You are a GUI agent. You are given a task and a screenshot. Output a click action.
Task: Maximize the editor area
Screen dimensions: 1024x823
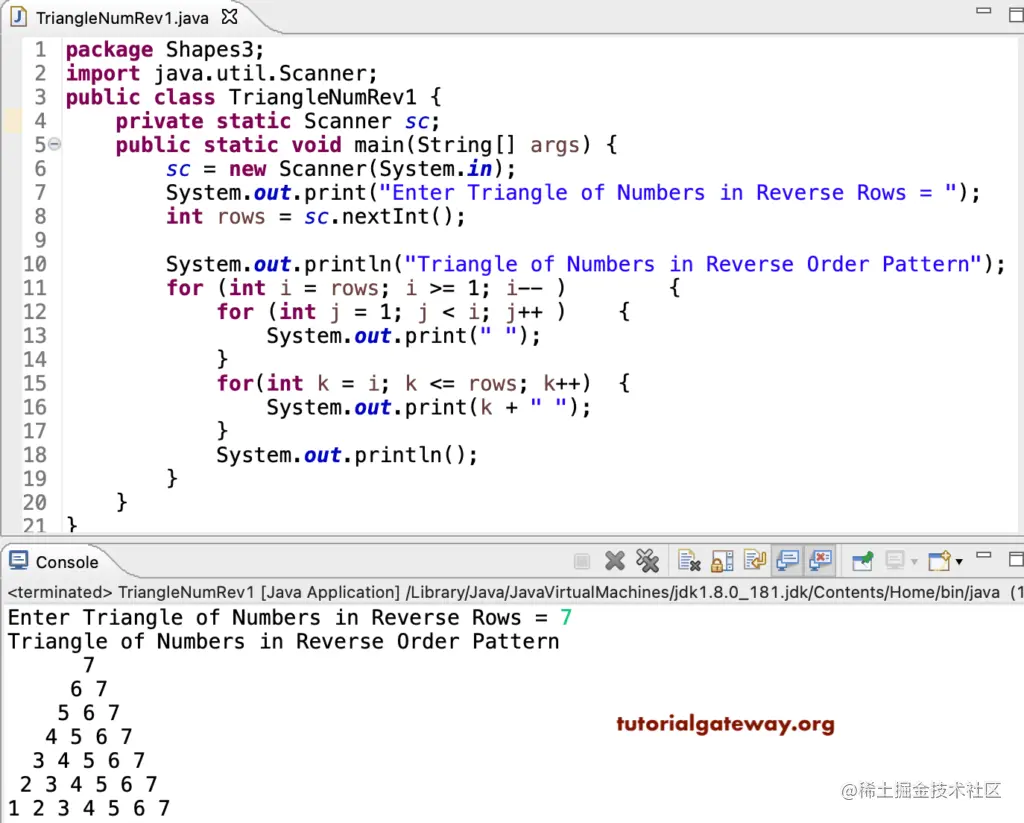point(1016,14)
